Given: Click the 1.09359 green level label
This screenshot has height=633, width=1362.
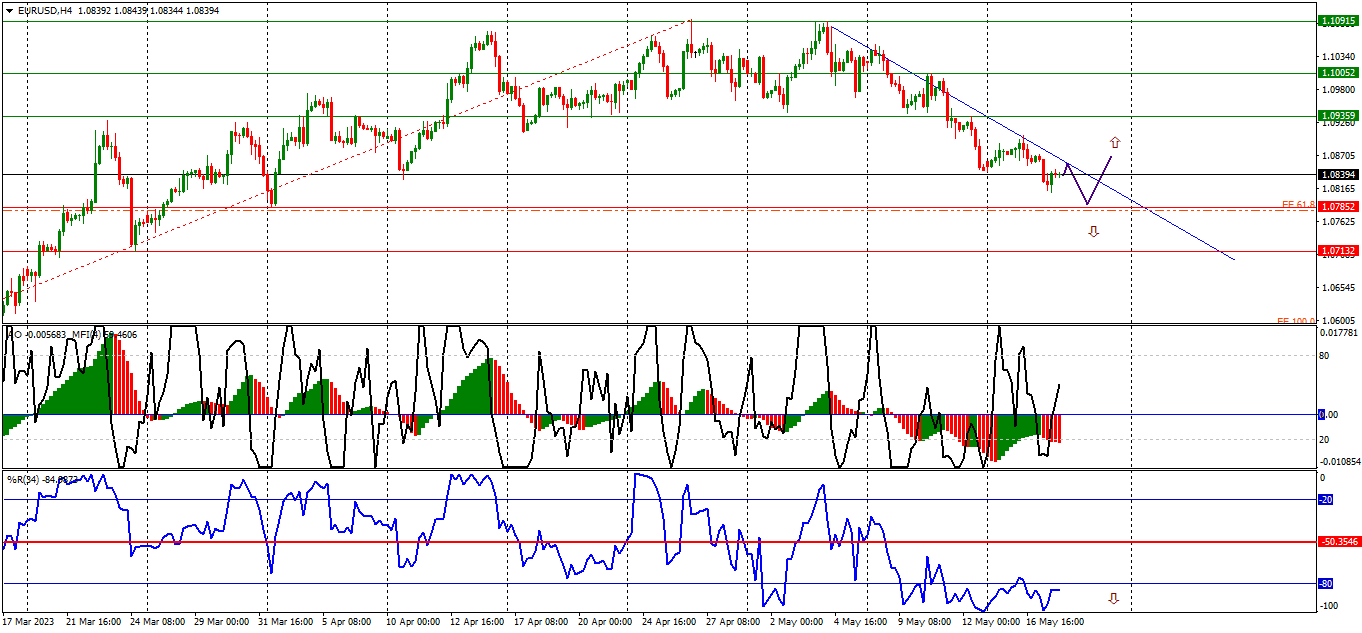Looking at the screenshot, I should (x=1338, y=116).
